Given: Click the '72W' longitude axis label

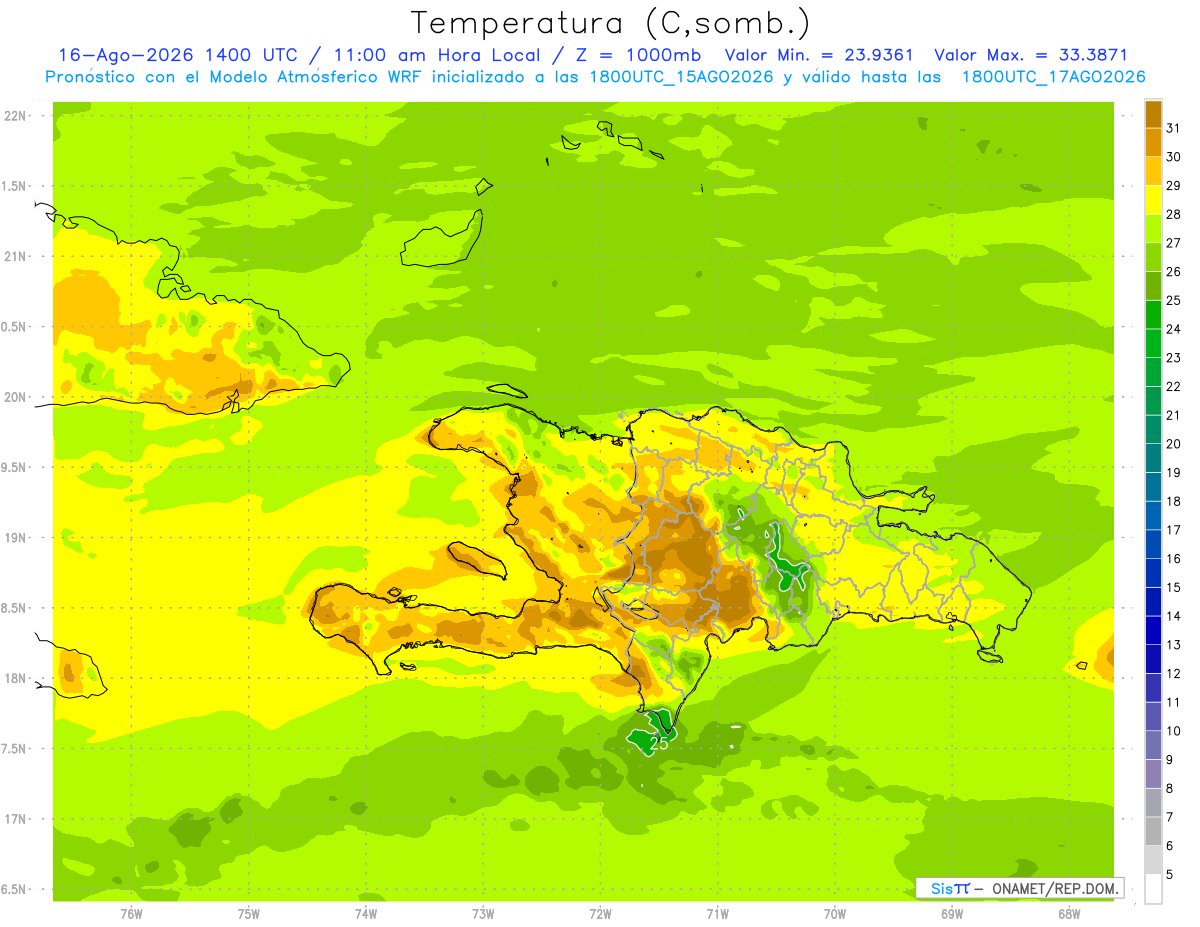Looking at the screenshot, I should pos(600,914).
